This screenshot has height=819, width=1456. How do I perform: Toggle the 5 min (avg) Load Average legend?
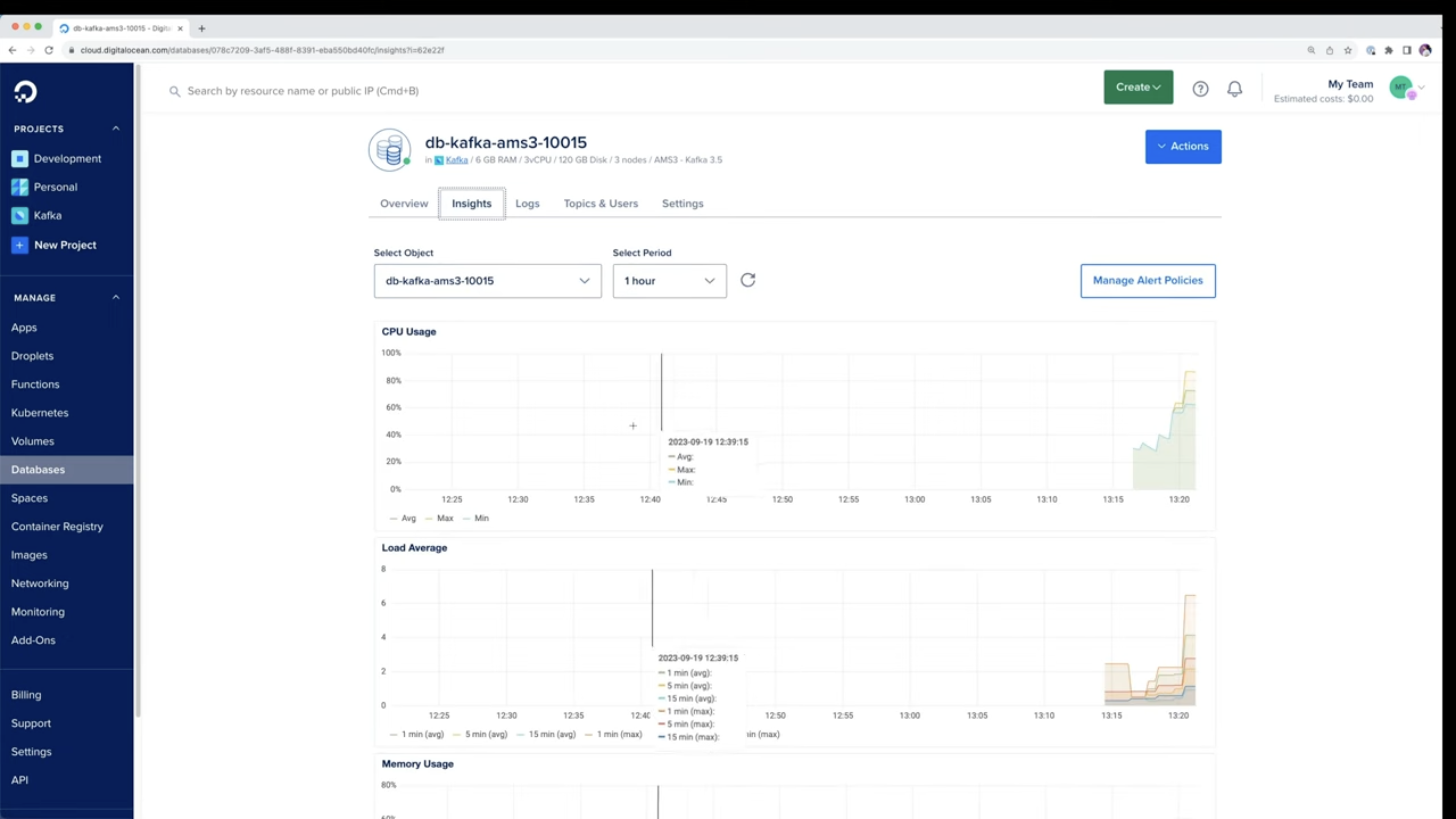(485, 734)
